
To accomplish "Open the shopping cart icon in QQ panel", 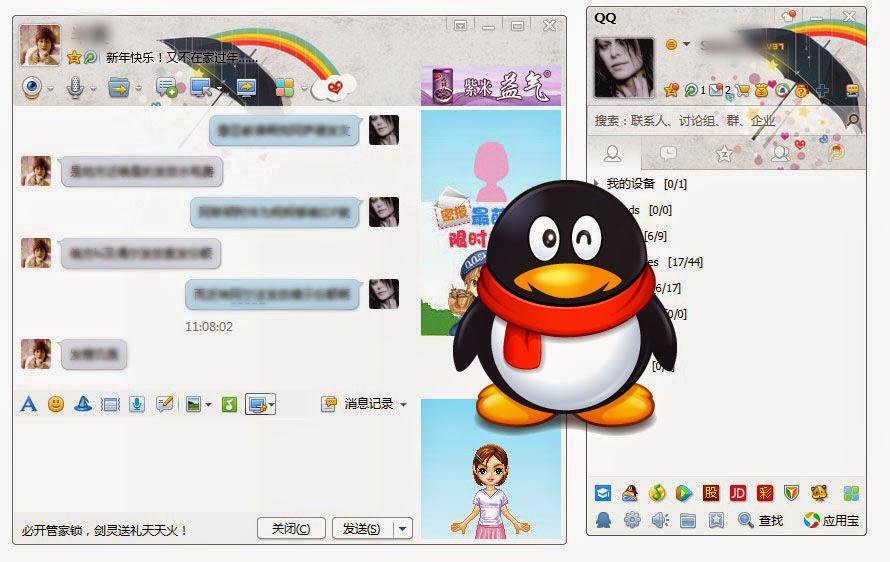I will click(x=742, y=90).
